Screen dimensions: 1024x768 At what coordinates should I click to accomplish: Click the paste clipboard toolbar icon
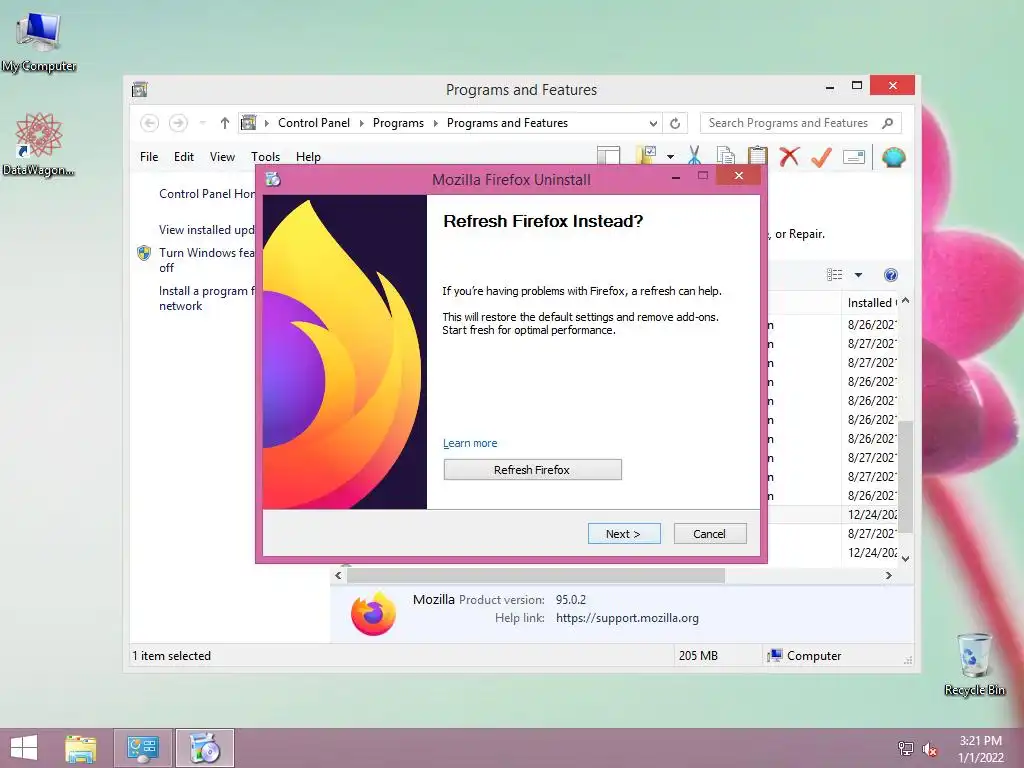point(758,156)
